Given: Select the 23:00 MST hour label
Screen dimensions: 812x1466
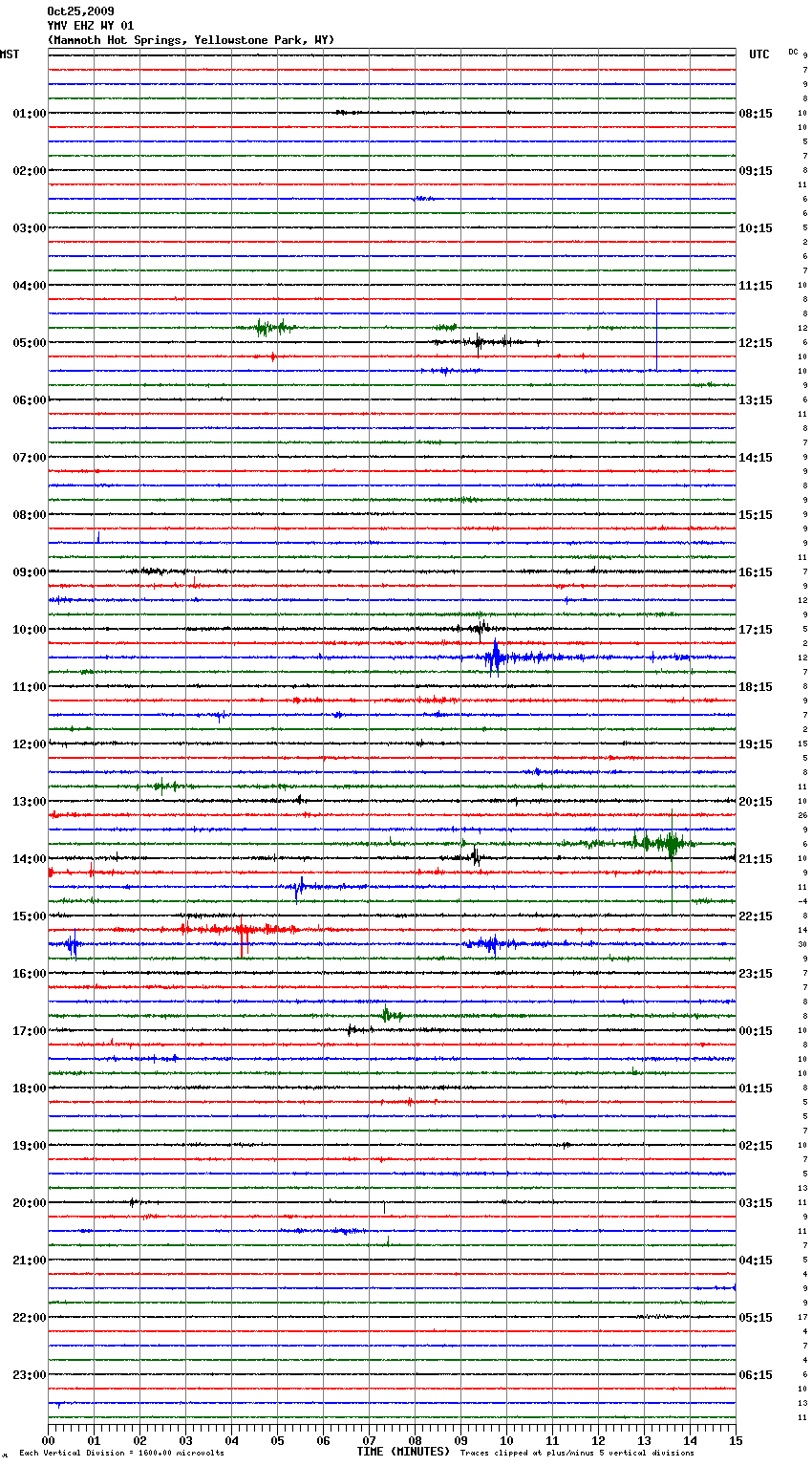Looking at the screenshot, I should [x=30, y=1375].
